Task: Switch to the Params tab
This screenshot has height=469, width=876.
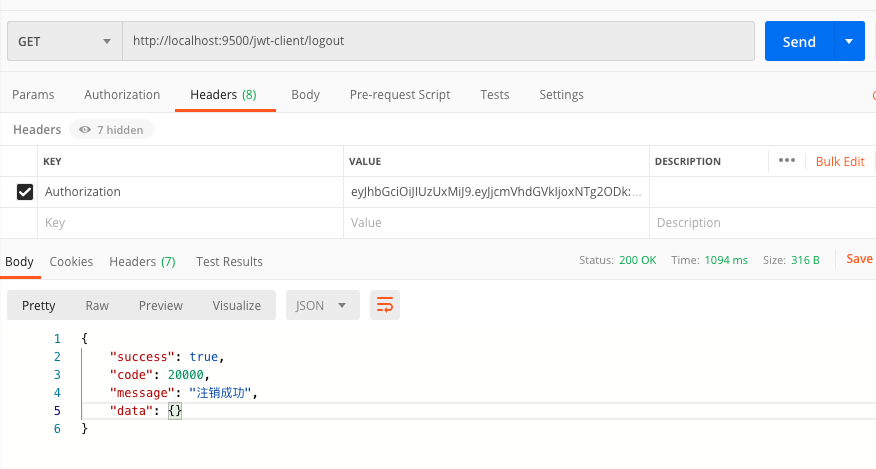Action: coord(33,95)
